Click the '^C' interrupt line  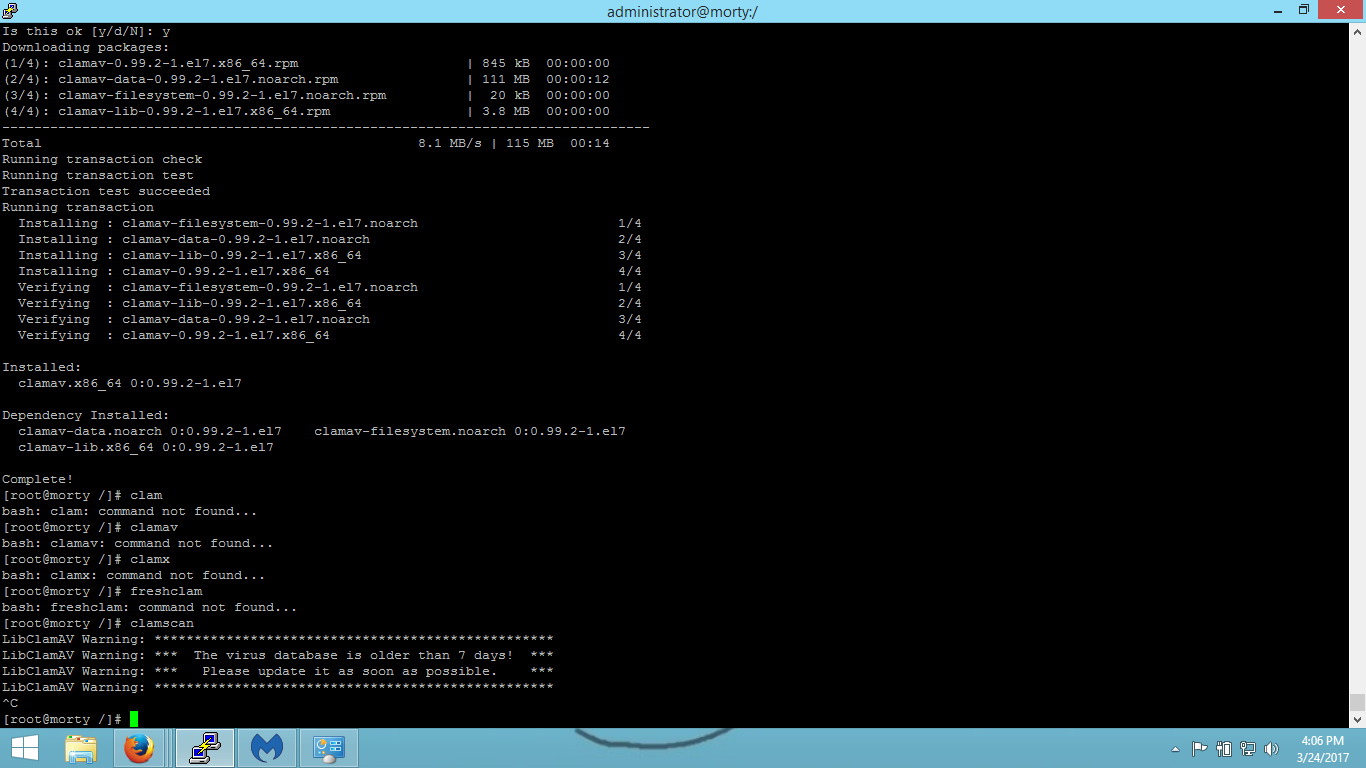(10, 703)
